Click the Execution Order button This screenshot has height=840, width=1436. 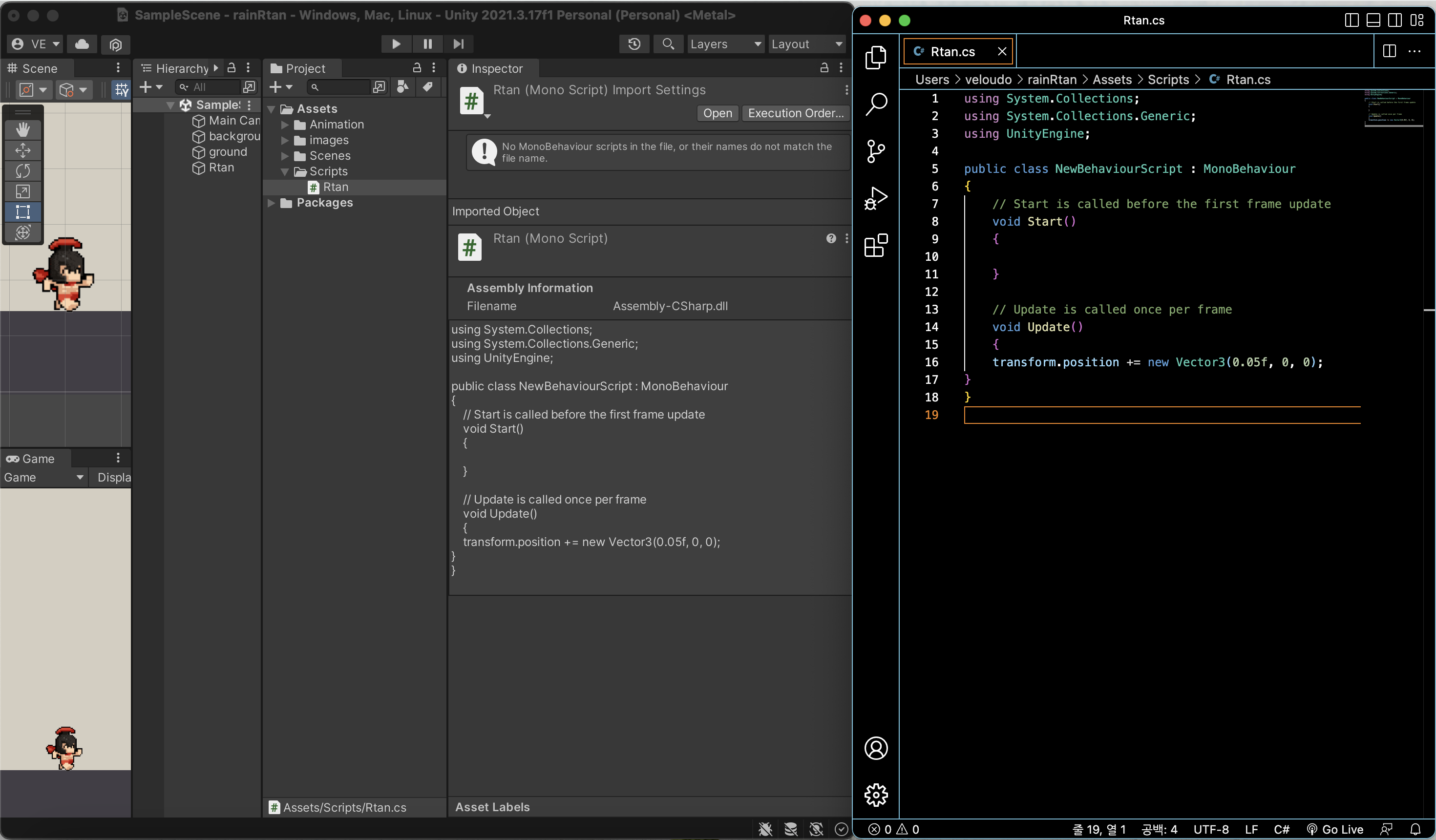pyautogui.click(x=796, y=113)
